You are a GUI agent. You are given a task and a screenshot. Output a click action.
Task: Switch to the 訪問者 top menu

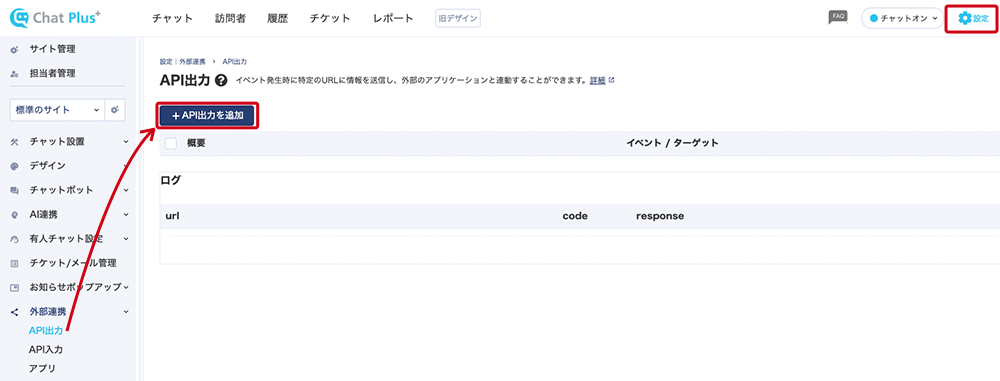tap(230, 19)
